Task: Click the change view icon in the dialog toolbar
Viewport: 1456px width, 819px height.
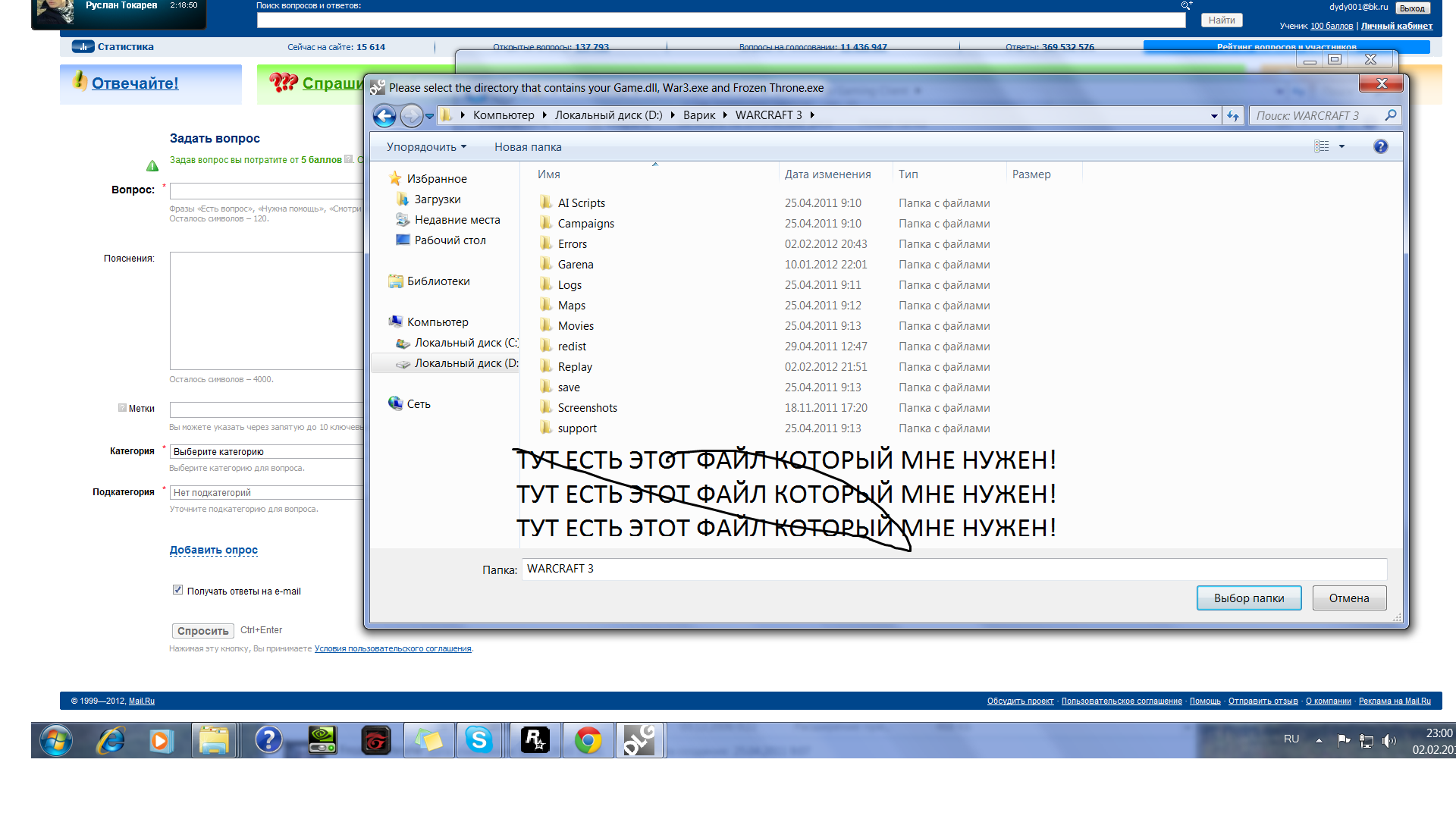Action: (1321, 146)
